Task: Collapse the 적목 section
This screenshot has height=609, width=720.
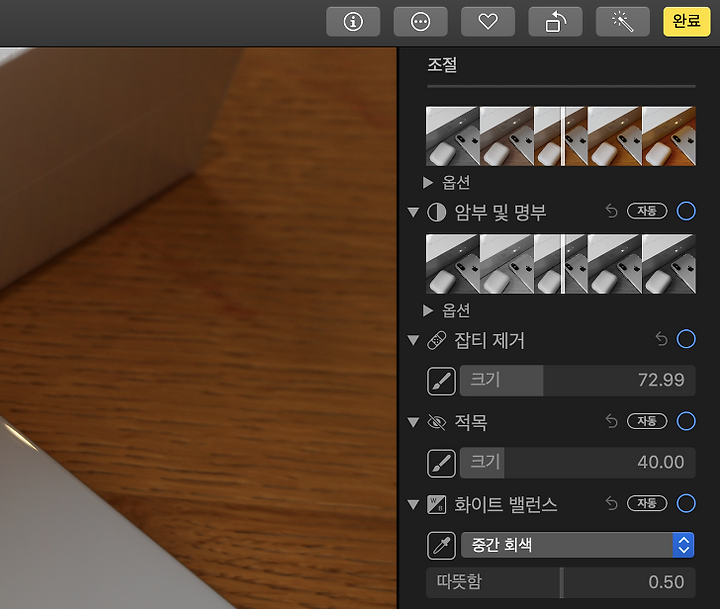Action: [413, 422]
